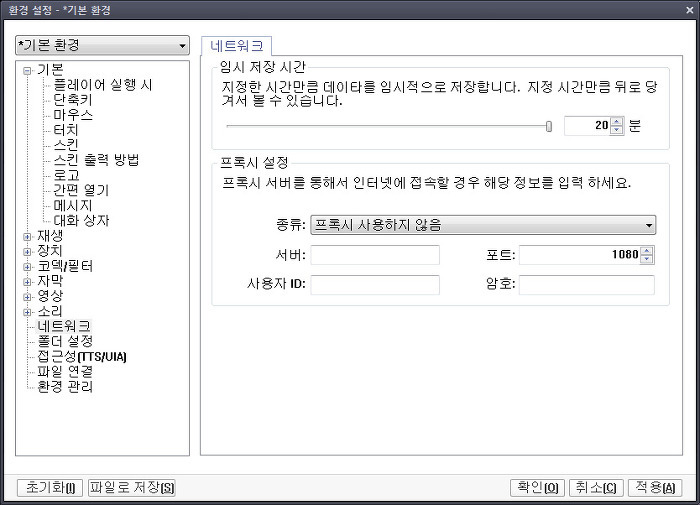Confirm with the 확인(O) button
Screen dimensions: 700x505
537,488
